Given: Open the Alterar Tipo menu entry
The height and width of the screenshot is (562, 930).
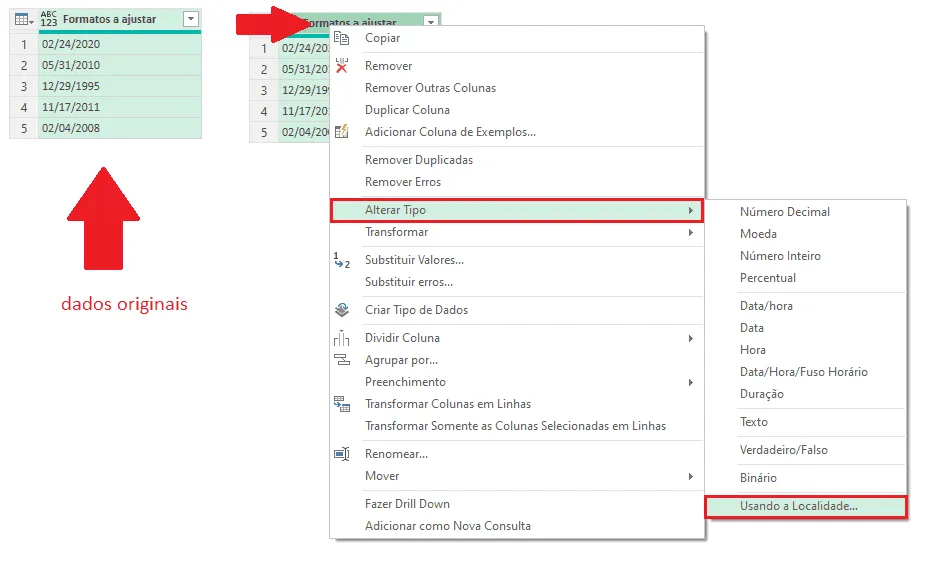Looking at the screenshot, I should [x=517, y=210].
